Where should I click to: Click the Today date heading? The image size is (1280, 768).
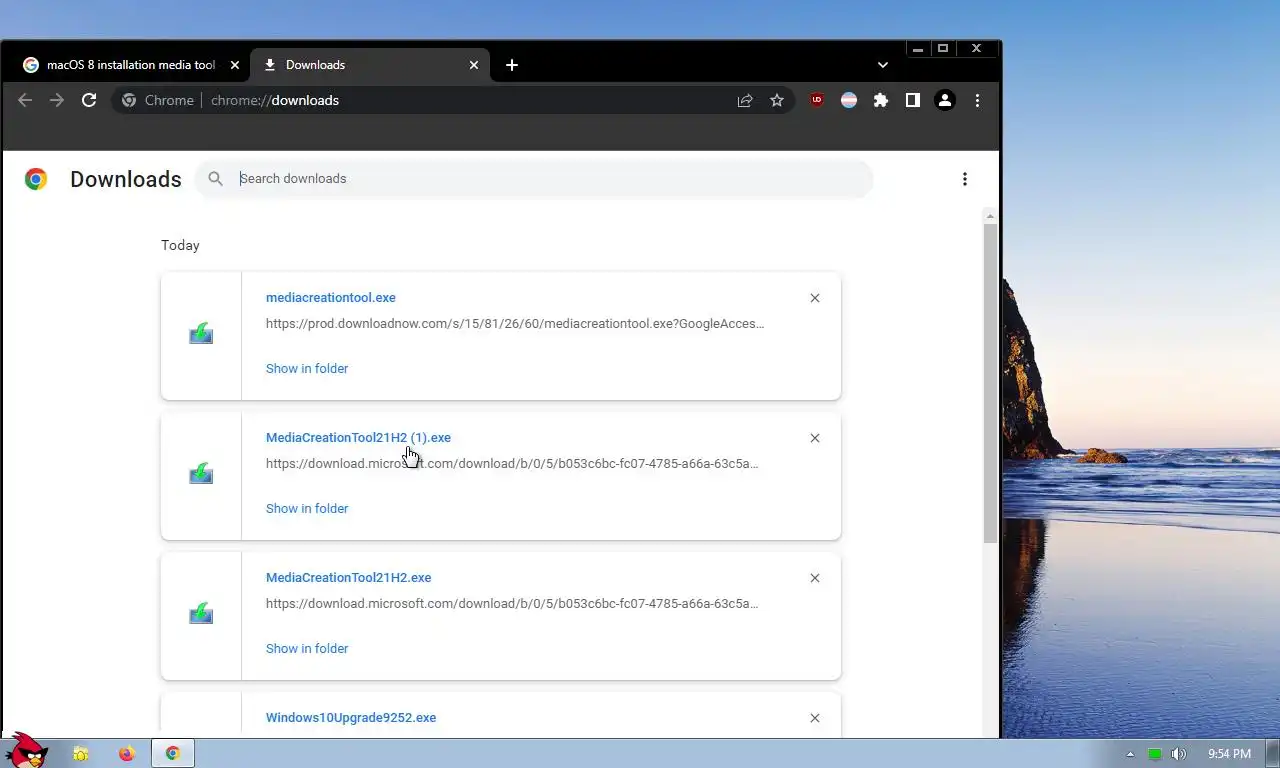180,245
